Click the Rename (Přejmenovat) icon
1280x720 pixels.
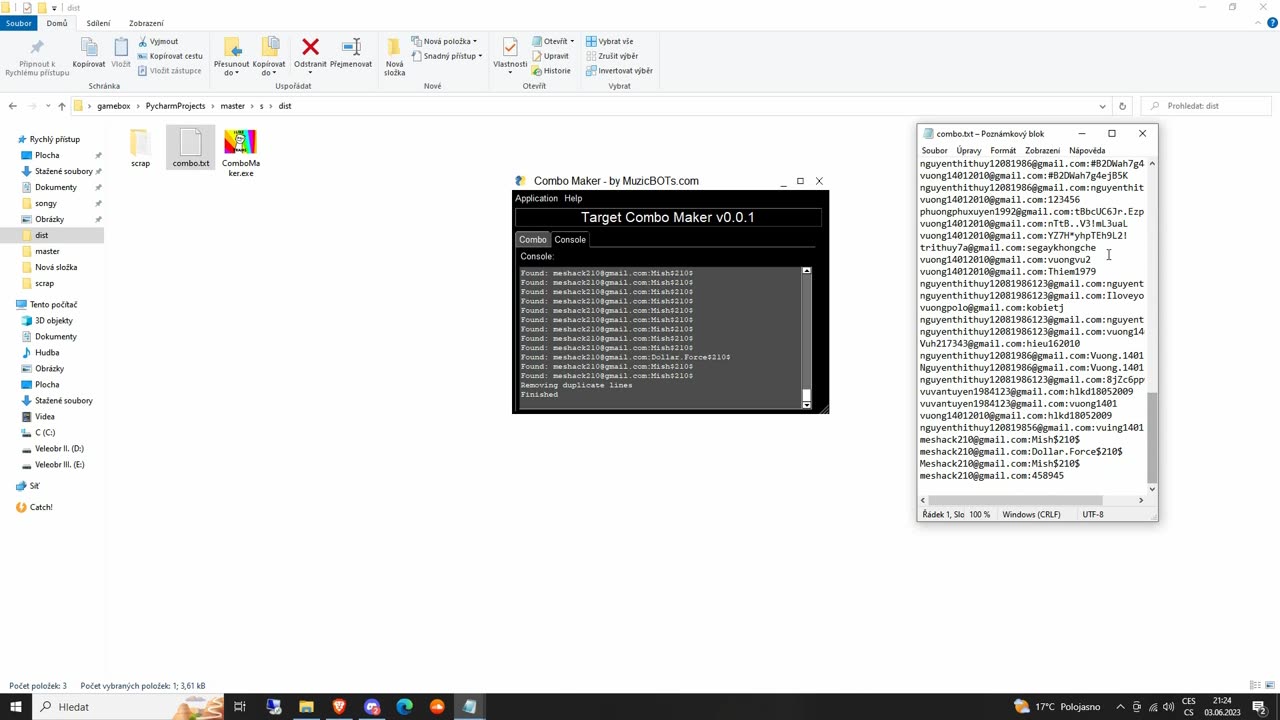[351, 54]
